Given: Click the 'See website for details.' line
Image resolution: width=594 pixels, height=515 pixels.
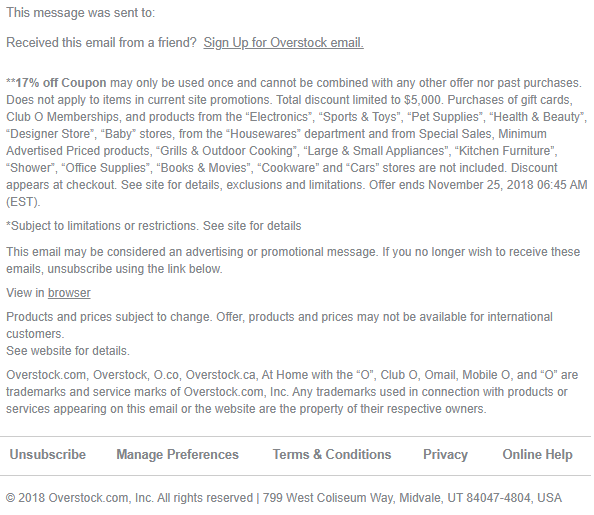Looking at the screenshot, I should click(68, 351).
